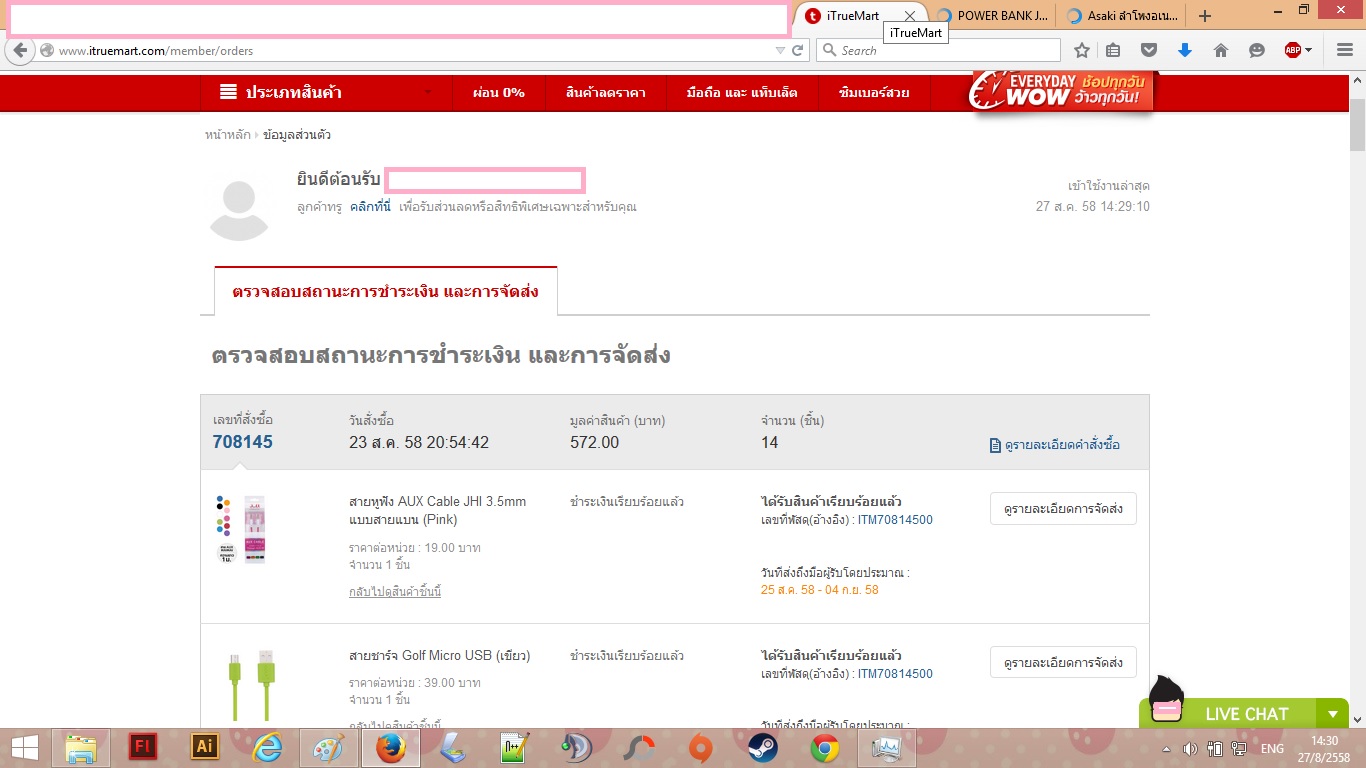Viewport: 1366px width, 768px height.
Task: Click the 25 ส.ค. 58 - 04 ก.ย. 58 delivery date text
Action: click(820, 590)
